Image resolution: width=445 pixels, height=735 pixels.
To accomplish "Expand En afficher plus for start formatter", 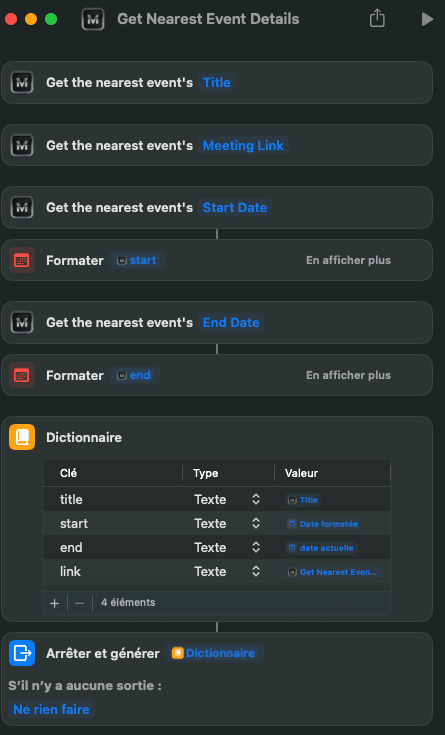I will tap(348, 260).
